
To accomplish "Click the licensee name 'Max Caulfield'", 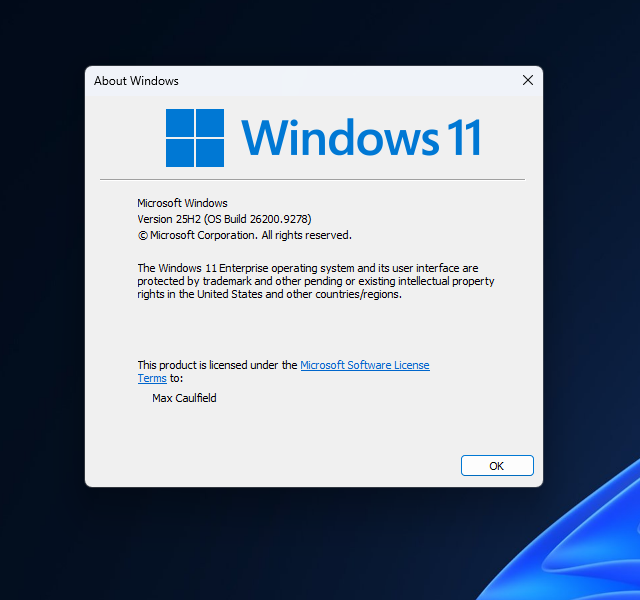I will tap(184, 398).
